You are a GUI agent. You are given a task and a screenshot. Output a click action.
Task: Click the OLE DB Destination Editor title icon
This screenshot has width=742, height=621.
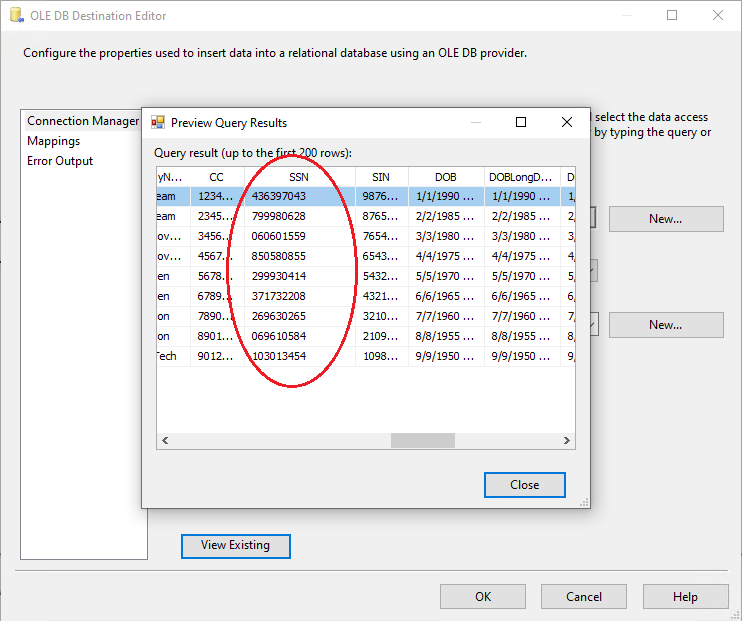tap(15, 16)
